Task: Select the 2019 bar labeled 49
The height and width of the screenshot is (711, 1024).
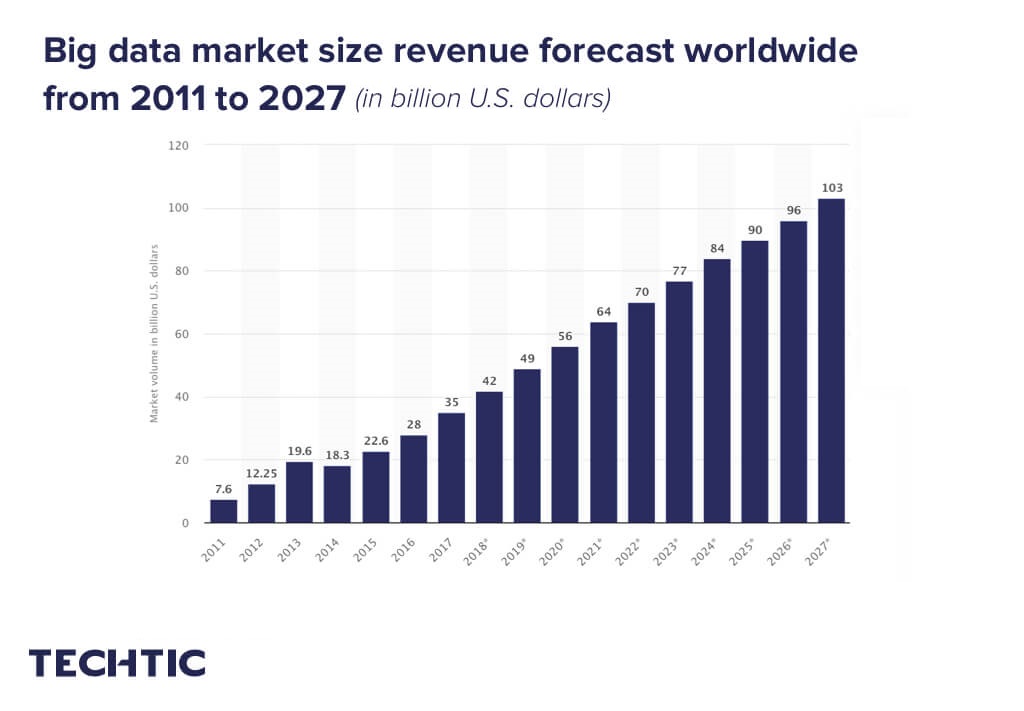Action: coord(527,446)
